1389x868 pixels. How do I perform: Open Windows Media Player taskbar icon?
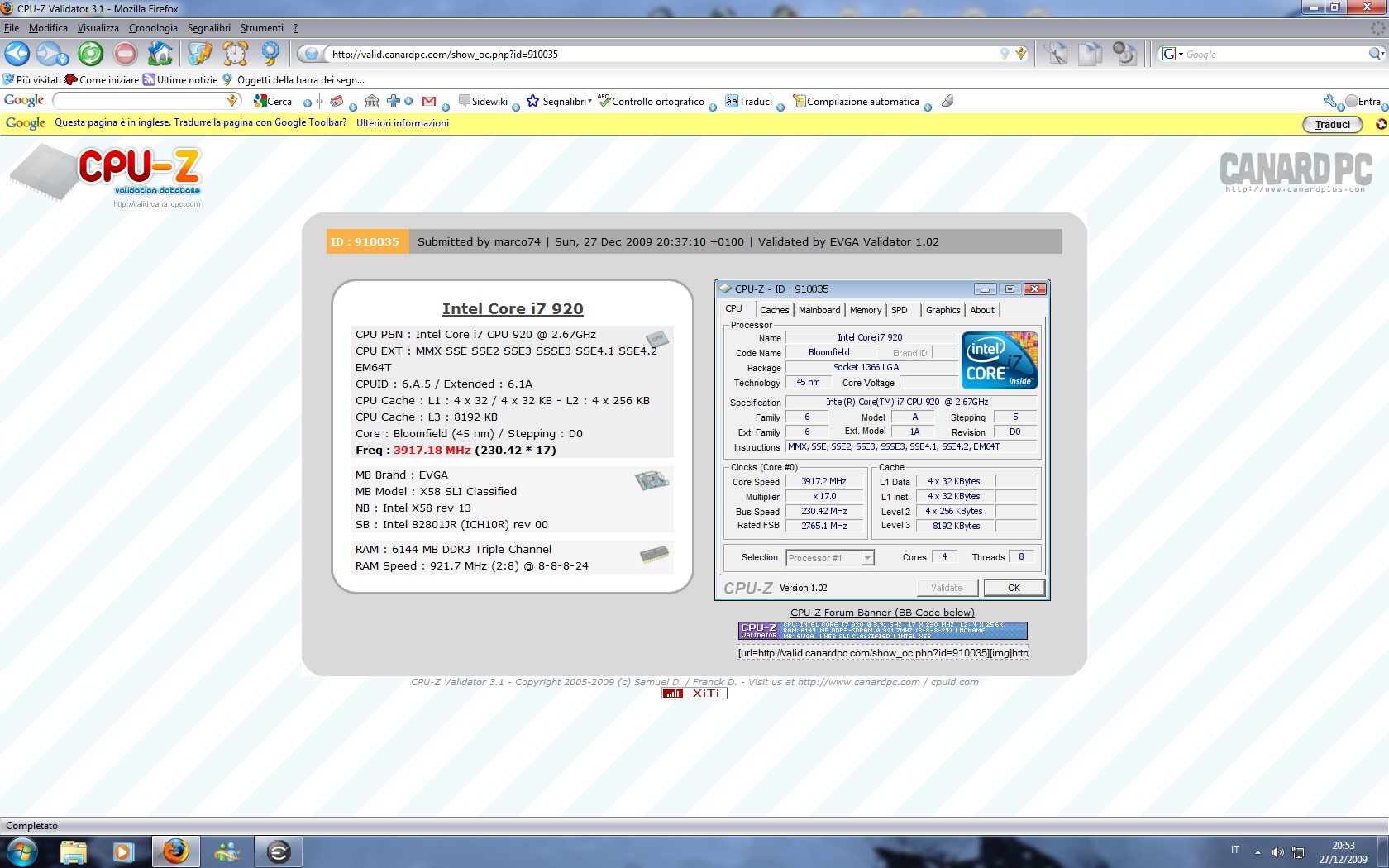pyautogui.click(x=123, y=851)
